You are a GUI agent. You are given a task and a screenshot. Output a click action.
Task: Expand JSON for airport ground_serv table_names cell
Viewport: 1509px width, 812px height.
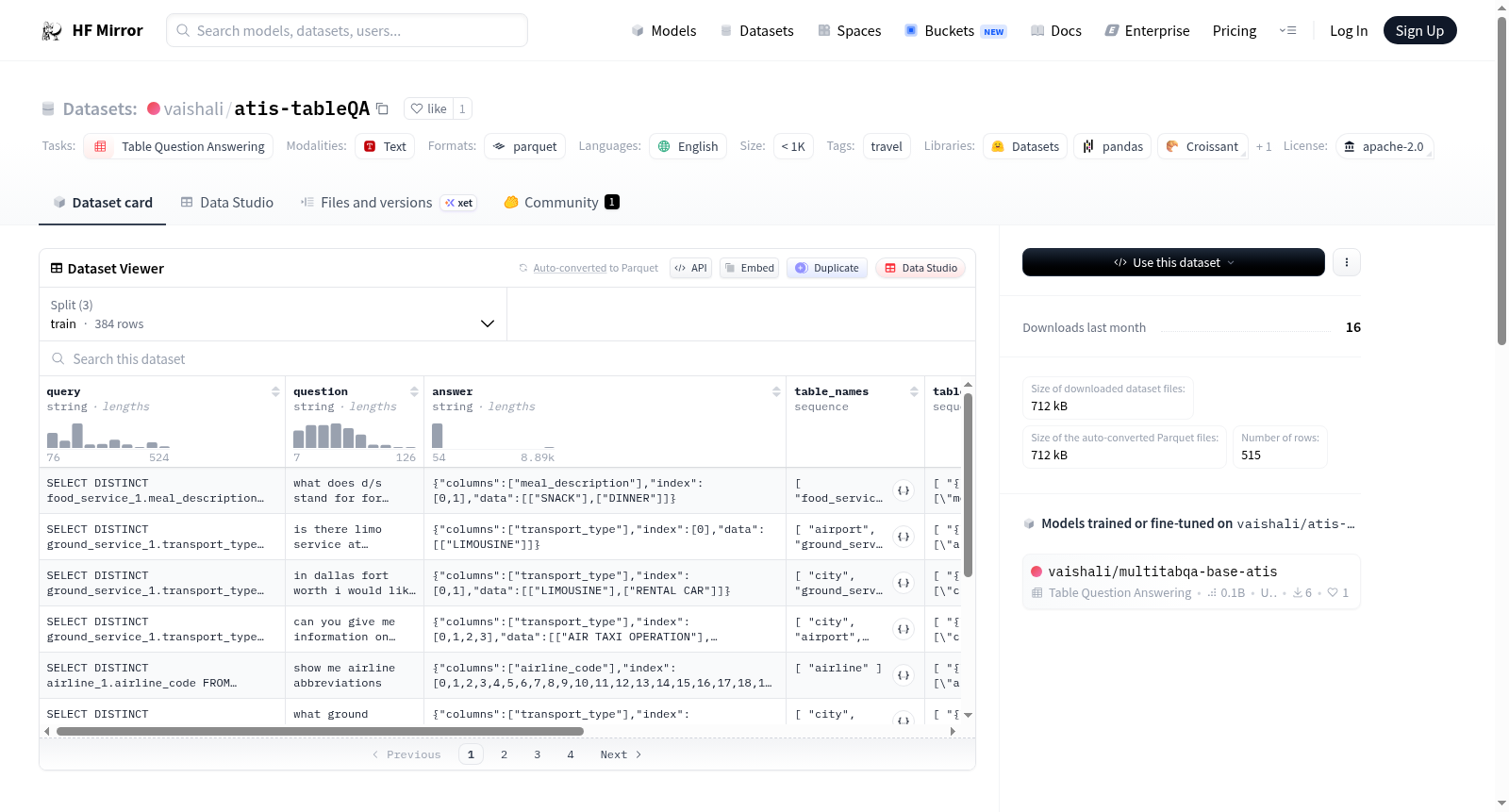coord(904,537)
